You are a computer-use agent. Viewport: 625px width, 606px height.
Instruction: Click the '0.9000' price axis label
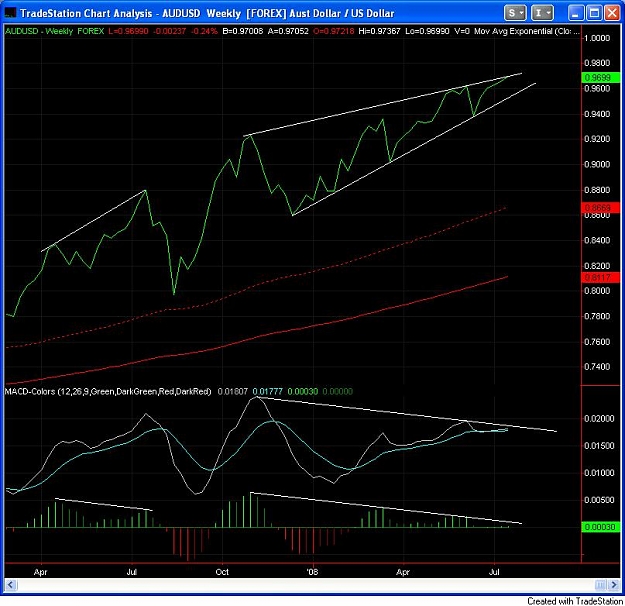[x=597, y=164]
